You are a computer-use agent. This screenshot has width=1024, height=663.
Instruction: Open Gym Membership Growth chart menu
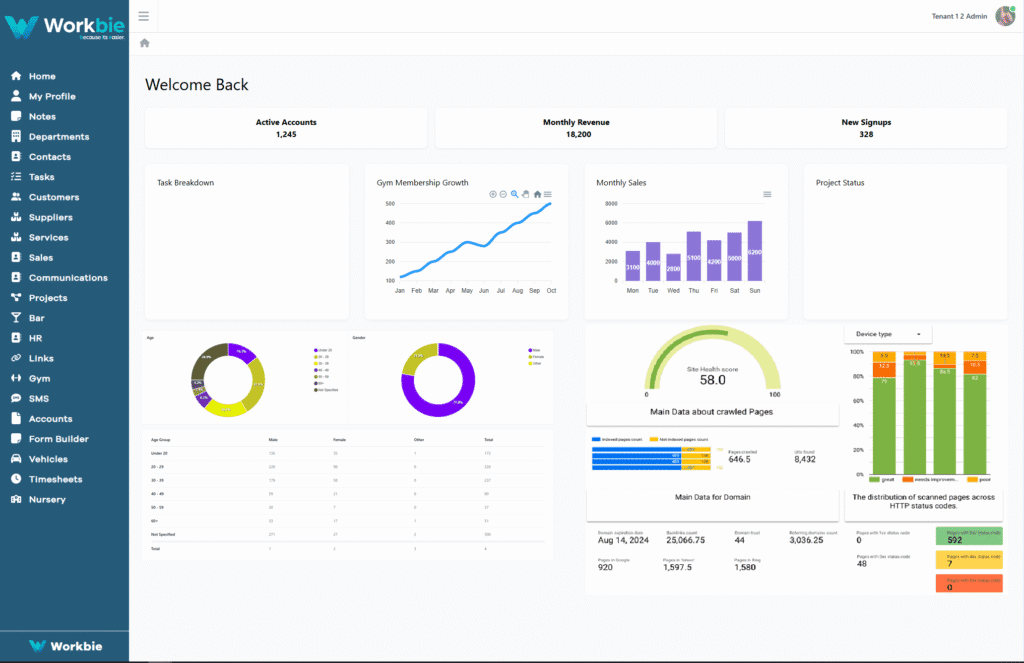tap(548, 194)
